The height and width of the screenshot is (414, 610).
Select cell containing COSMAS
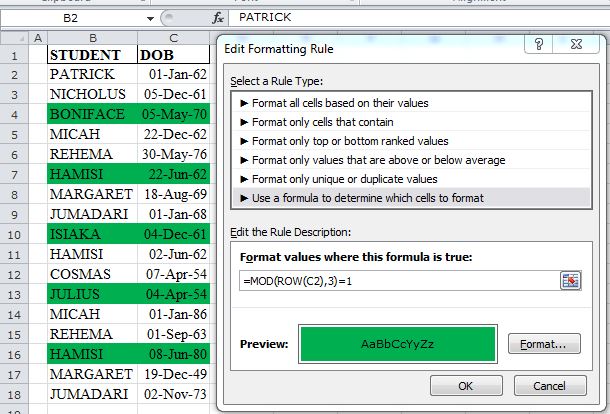point(92,274)
